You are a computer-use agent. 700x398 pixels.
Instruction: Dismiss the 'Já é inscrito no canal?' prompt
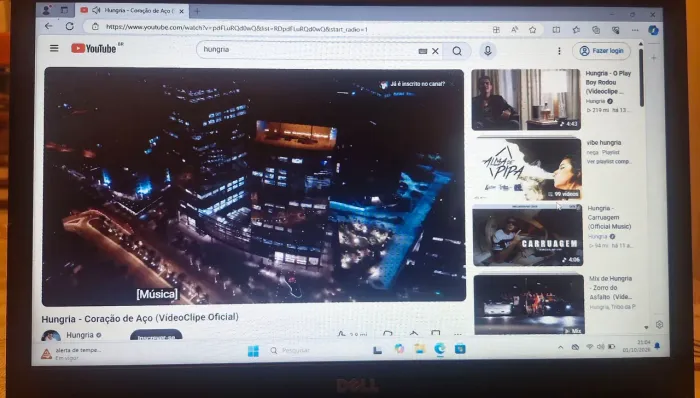click(x=451, y=84)
